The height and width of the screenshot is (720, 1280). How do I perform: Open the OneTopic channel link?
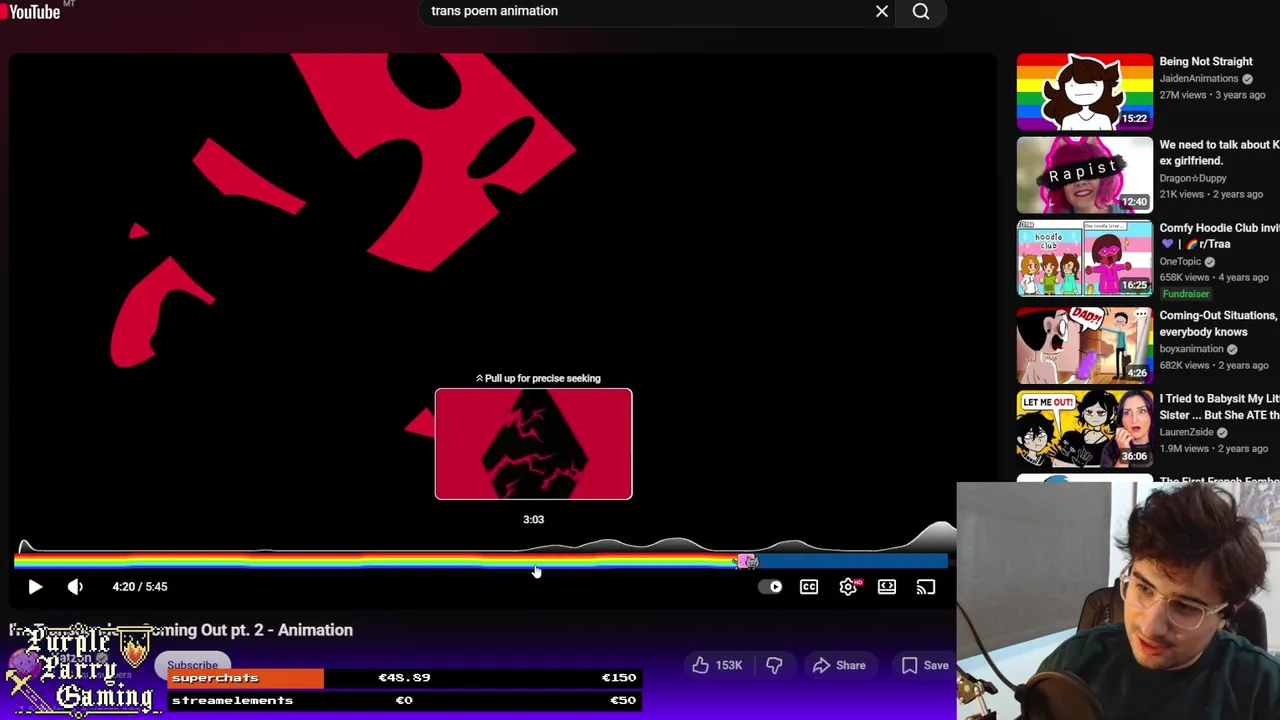(1180, 262)
